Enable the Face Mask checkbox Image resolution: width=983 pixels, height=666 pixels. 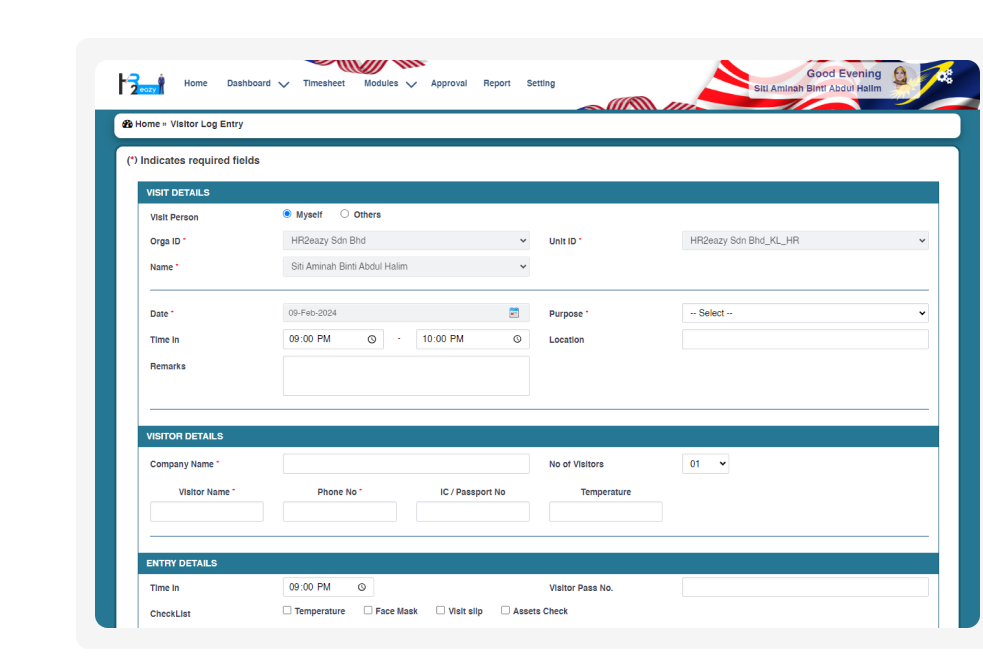click(x=368, y=610)
